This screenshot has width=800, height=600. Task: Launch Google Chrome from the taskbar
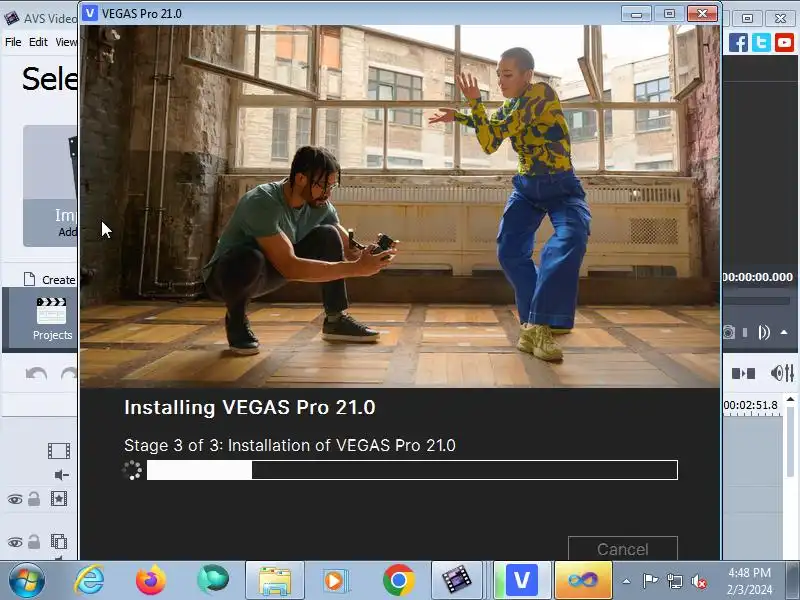[x=398, y=580]
